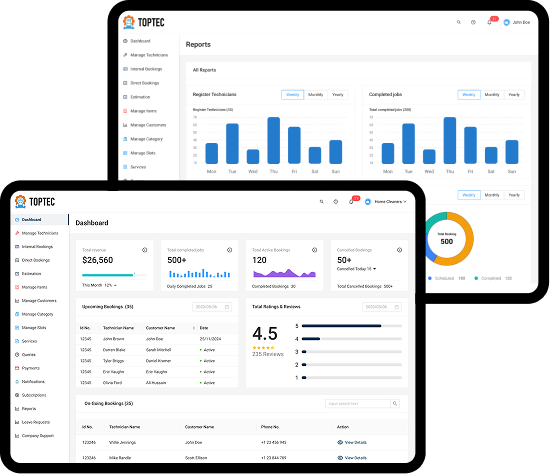550x474 pixels.
Task: Click info icon on Total revenue card
Action: [145, 250]
